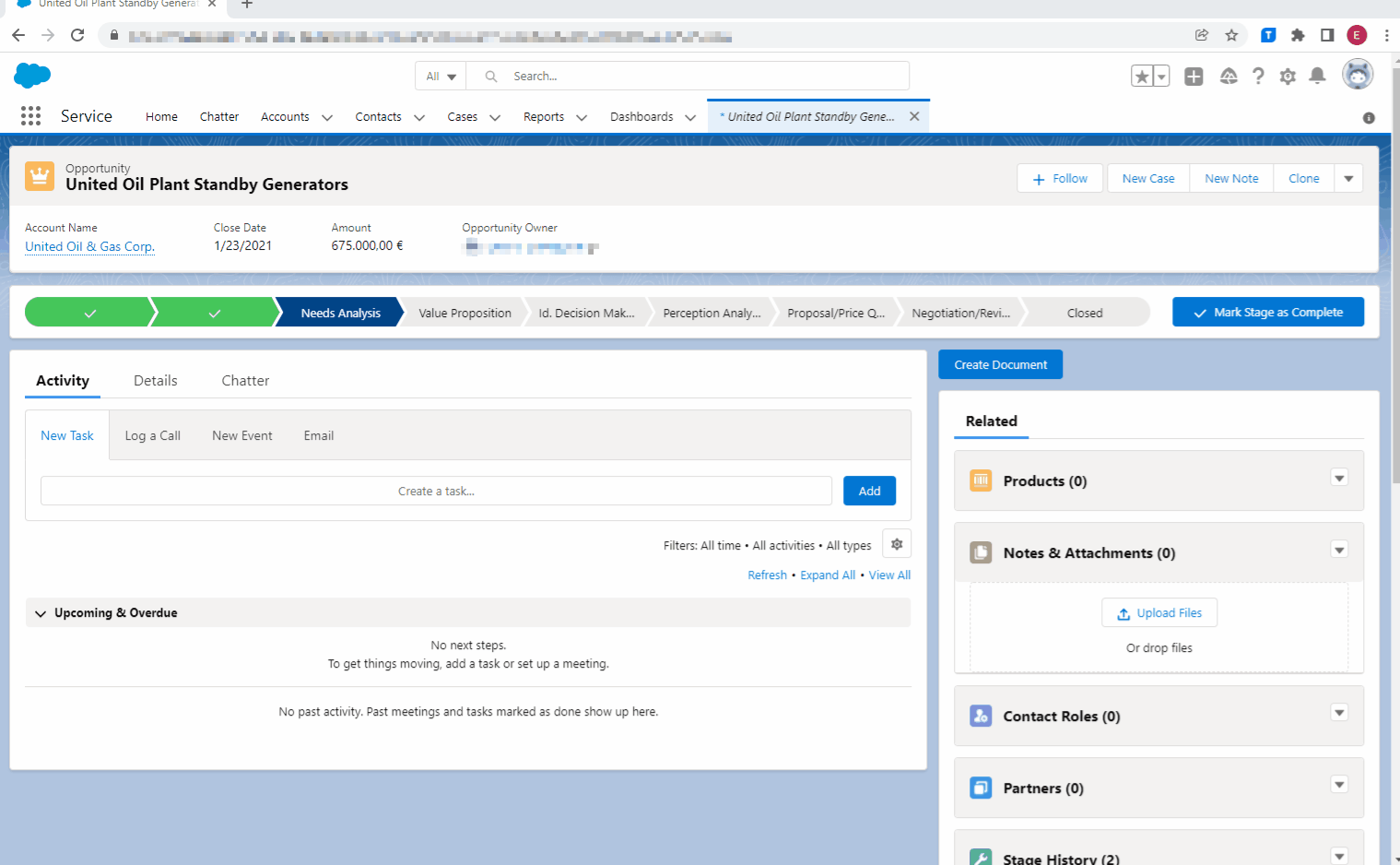Open the Trailhead guidance icon

click(1229, 77)
